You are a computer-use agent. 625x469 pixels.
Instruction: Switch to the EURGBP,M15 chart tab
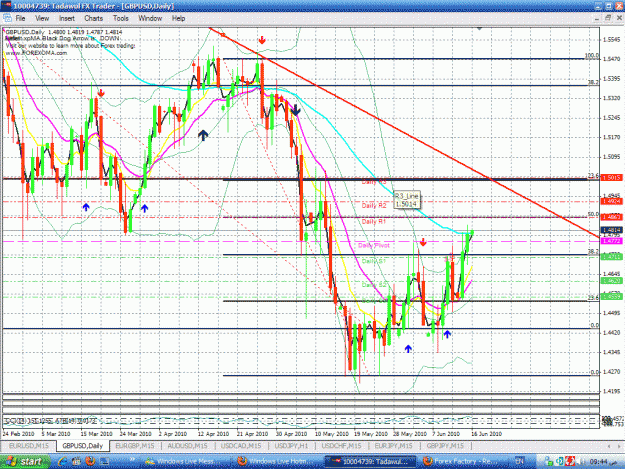point(134,445)
